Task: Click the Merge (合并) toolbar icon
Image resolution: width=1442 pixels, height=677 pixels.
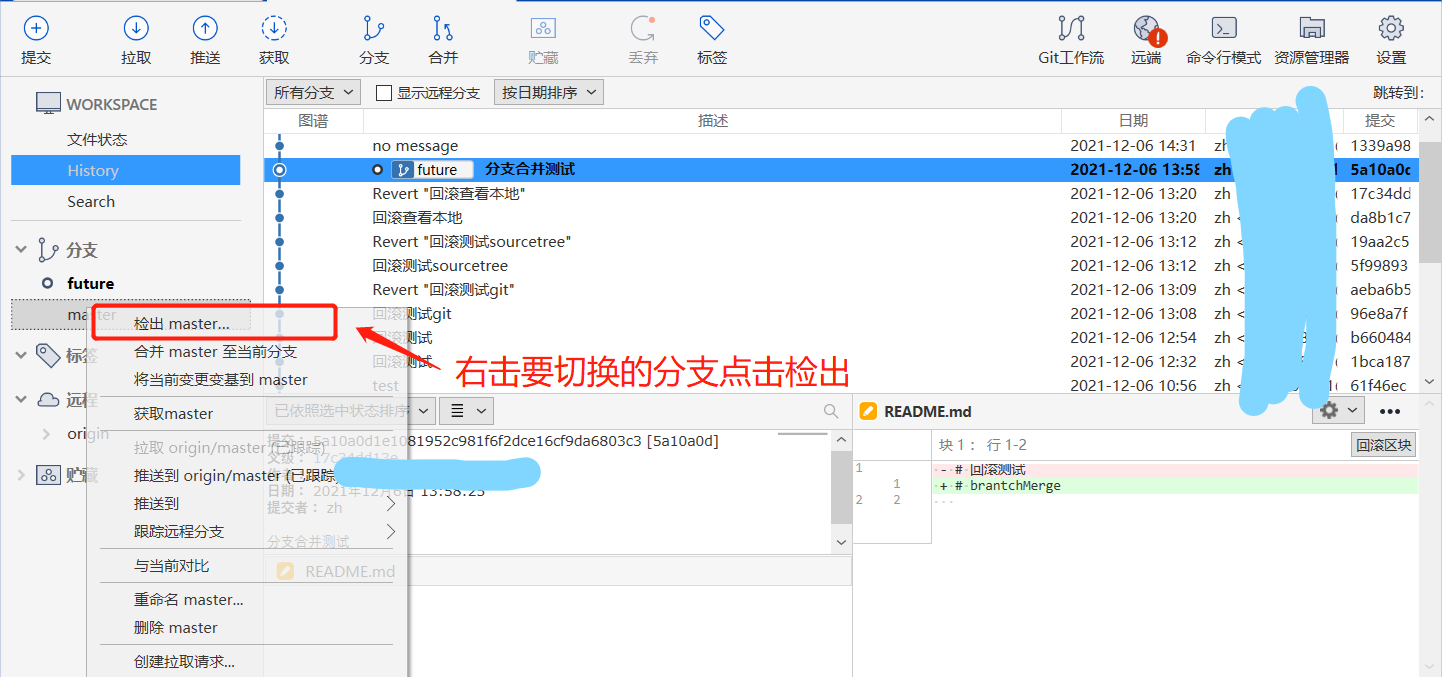Action: (x=443, y=29)
